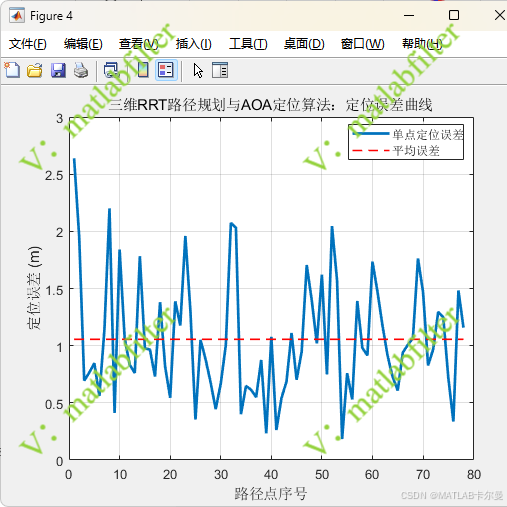Open a file with the folder icon
Image resolution: width=507 pixels, height=507 pixels.
(x=35, y=70)
